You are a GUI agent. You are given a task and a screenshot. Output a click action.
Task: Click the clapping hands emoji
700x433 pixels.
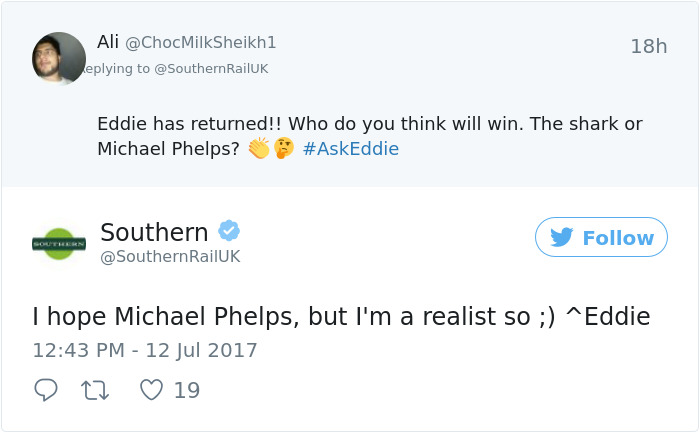(x=259, y=149)
